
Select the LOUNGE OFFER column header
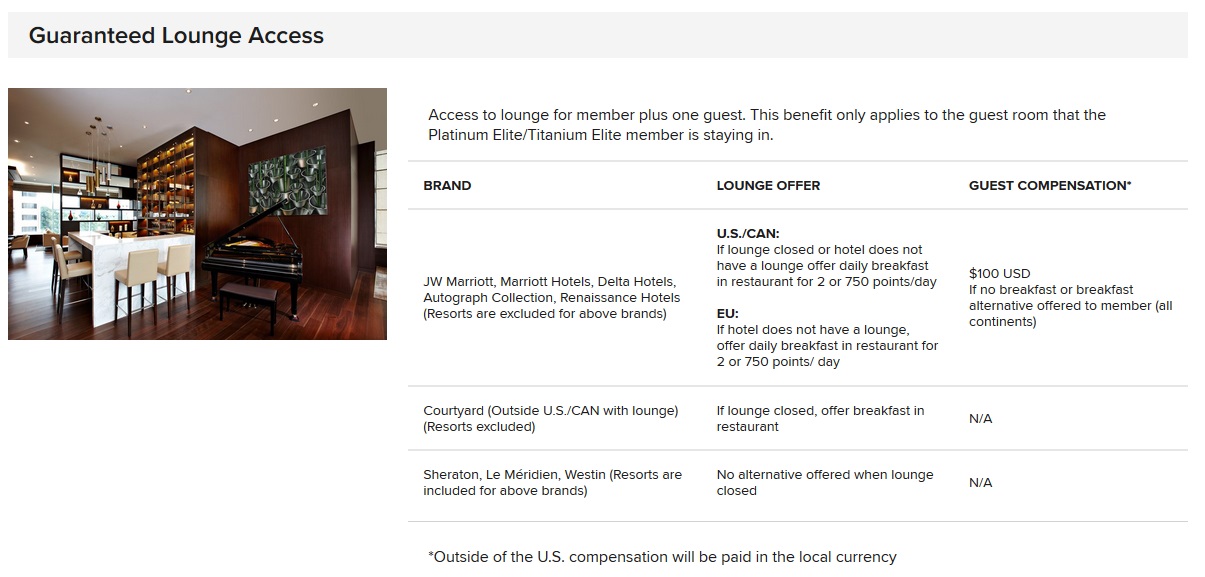[768, 186]
